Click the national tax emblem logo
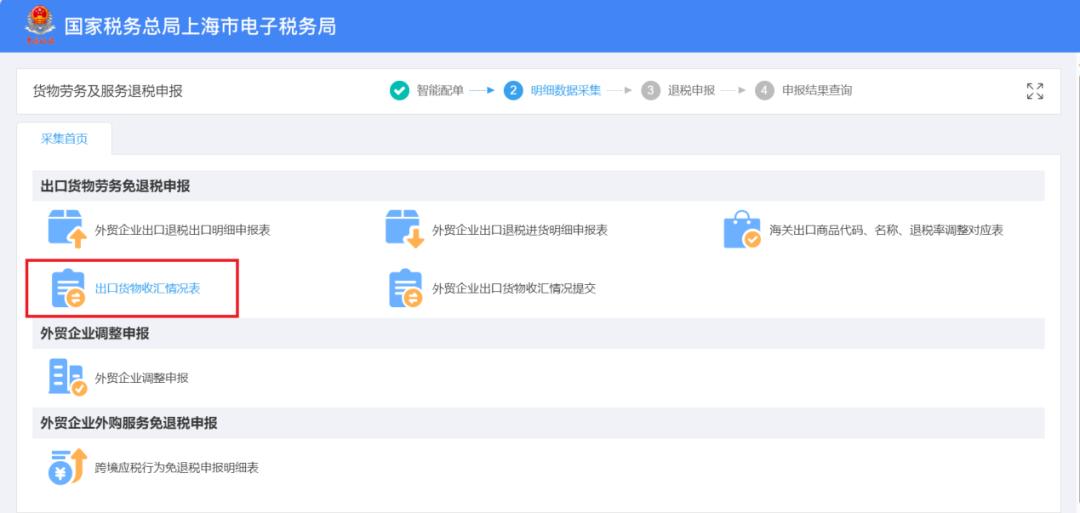This screenshot has height=513, width=1080. click(x=40, y=25)
